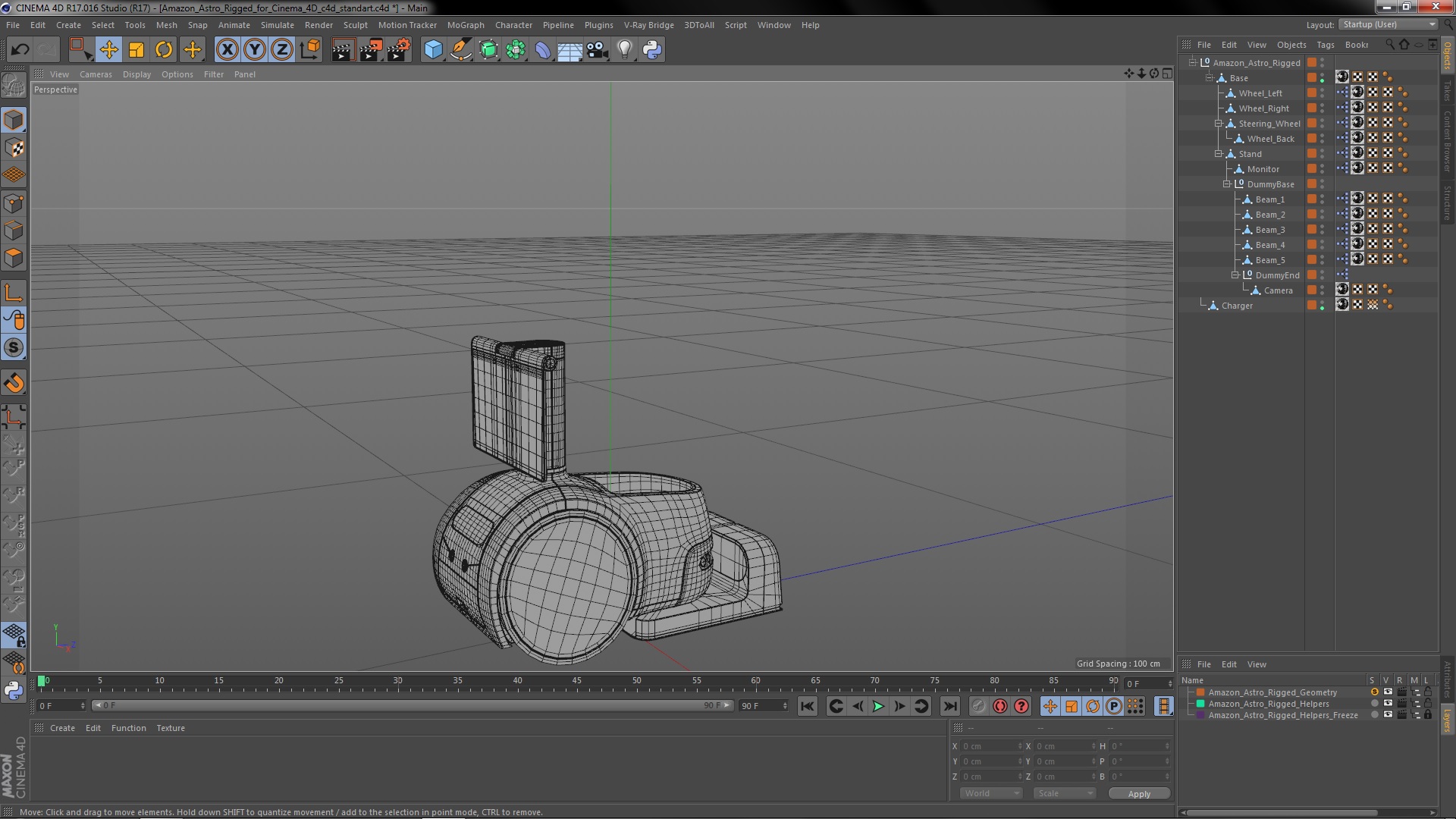Click the Deformer bend icon
1456x819 pixels.
[543, 50]
